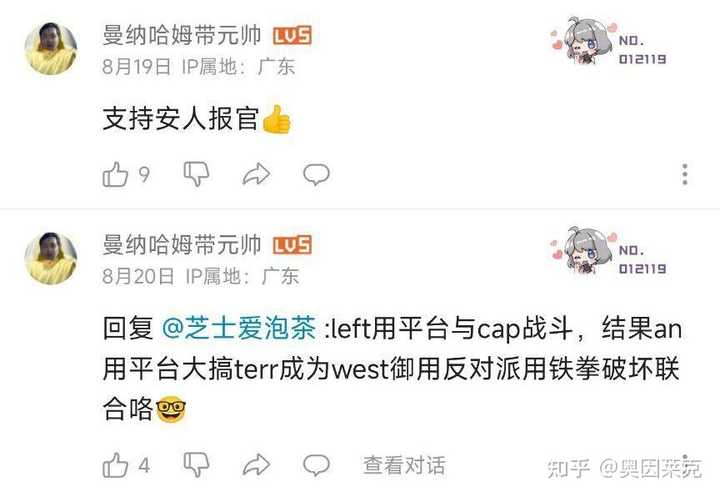Dislike the first comment 支持安人报官
The image size is (720, 497).
[197, 175]
